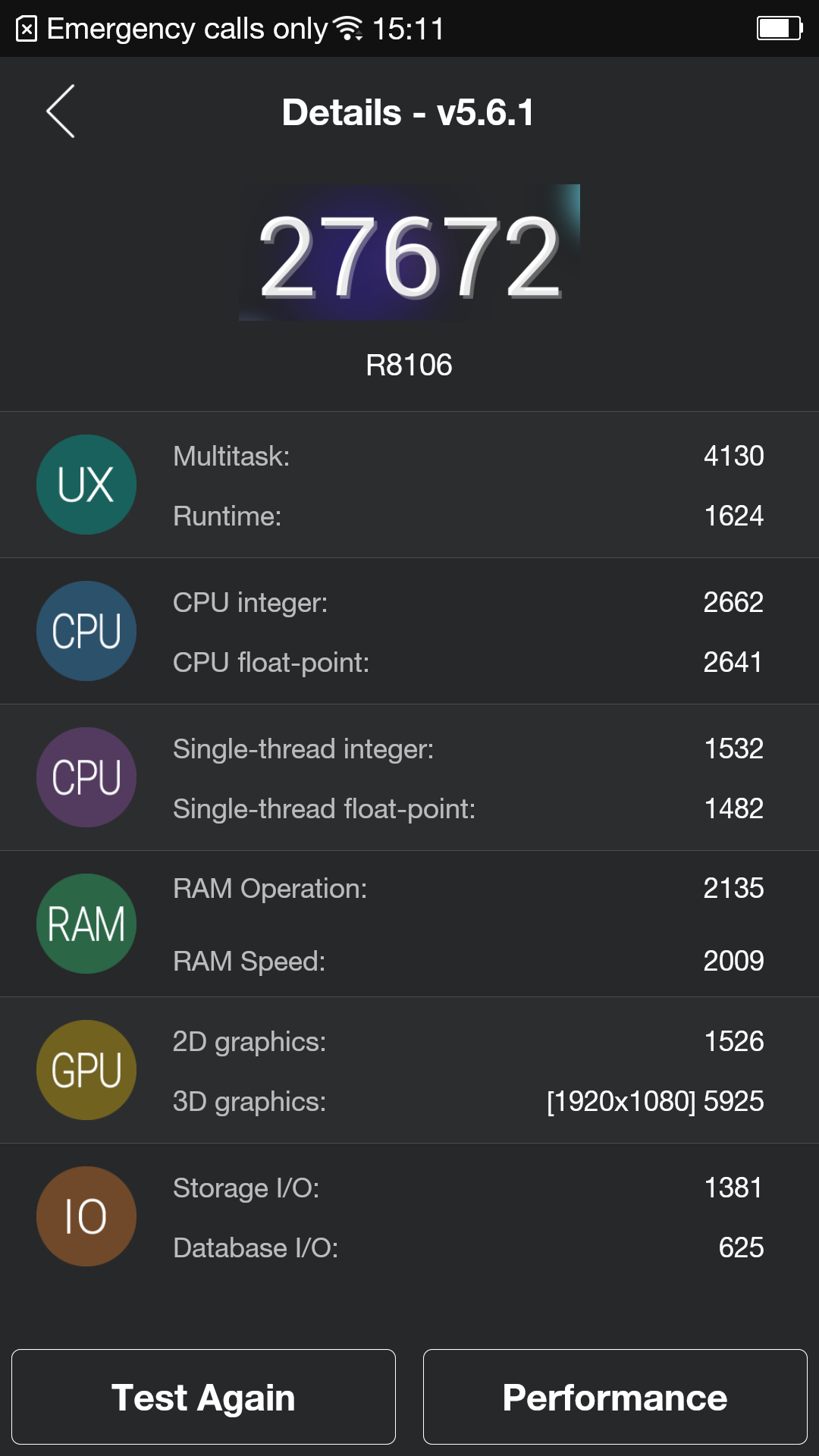Click the teal UX category icon
The height and width of the screenshot is (1456, 819).
click(86, 485)
